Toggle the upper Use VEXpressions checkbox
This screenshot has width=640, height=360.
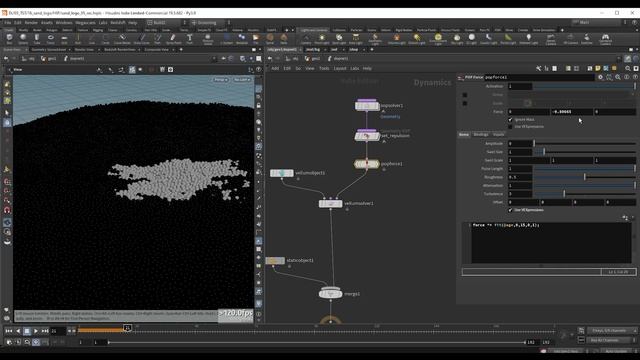510,127
